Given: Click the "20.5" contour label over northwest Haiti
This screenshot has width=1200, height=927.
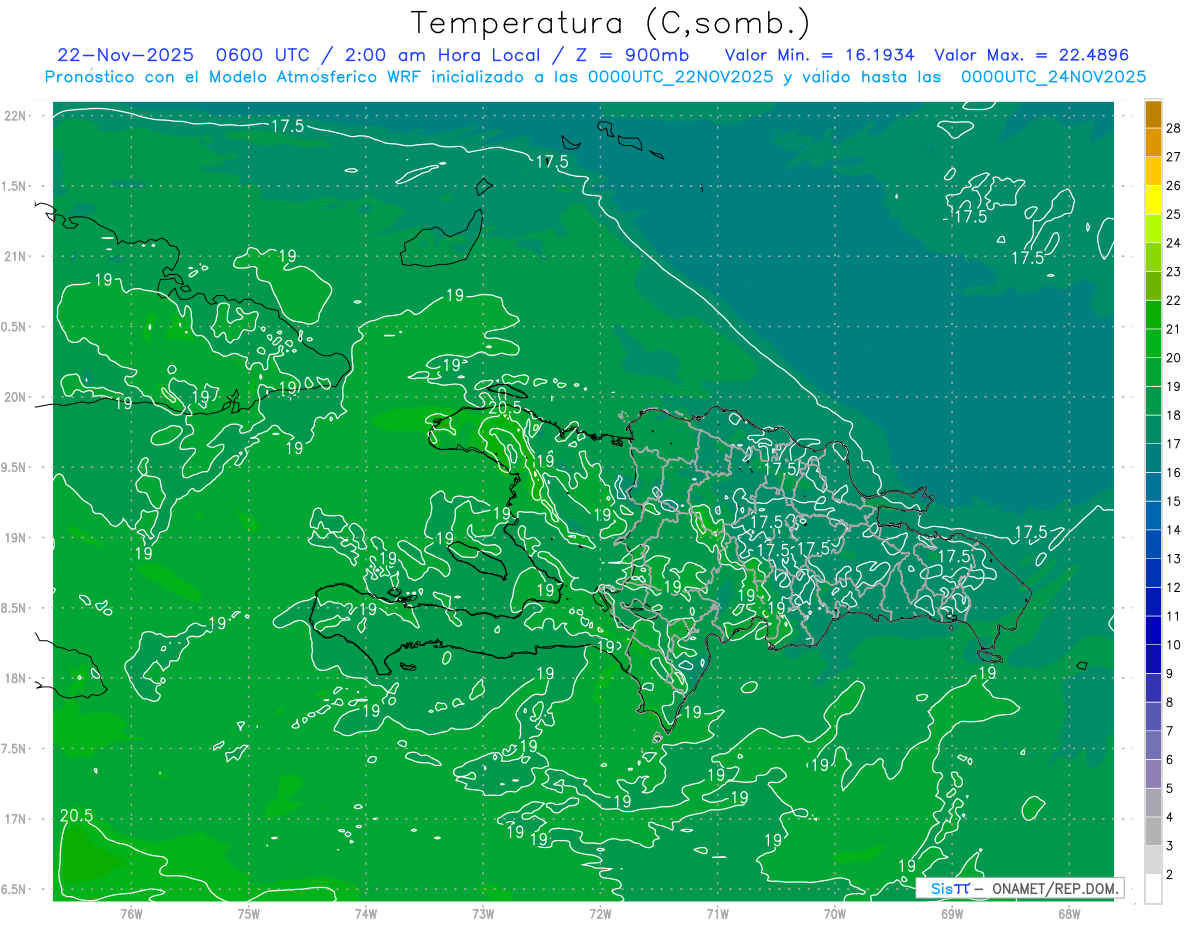Looking at the screenshot, I should [x=505, y=407].
